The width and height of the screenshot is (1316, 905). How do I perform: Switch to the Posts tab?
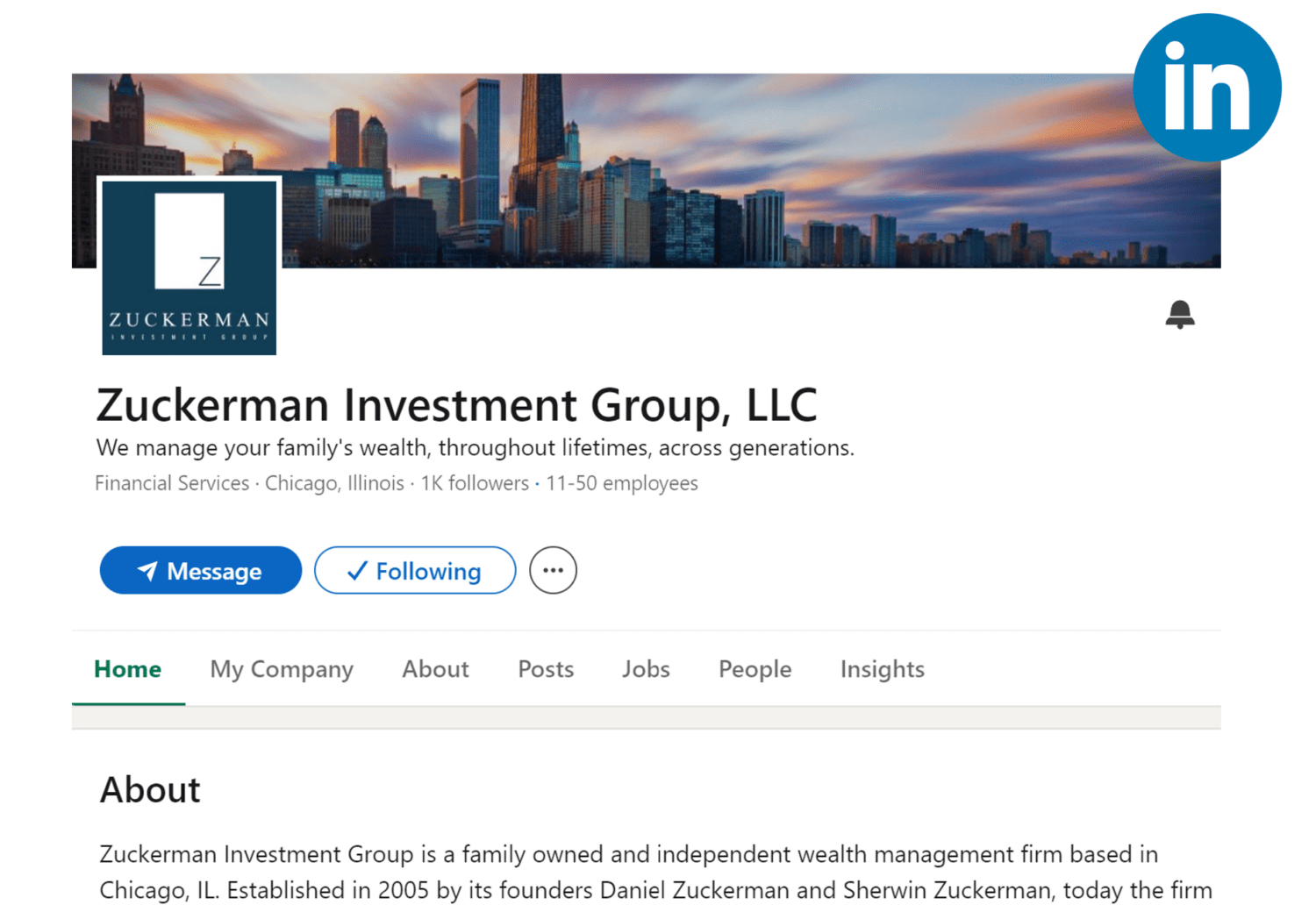(x=545, y=669)
